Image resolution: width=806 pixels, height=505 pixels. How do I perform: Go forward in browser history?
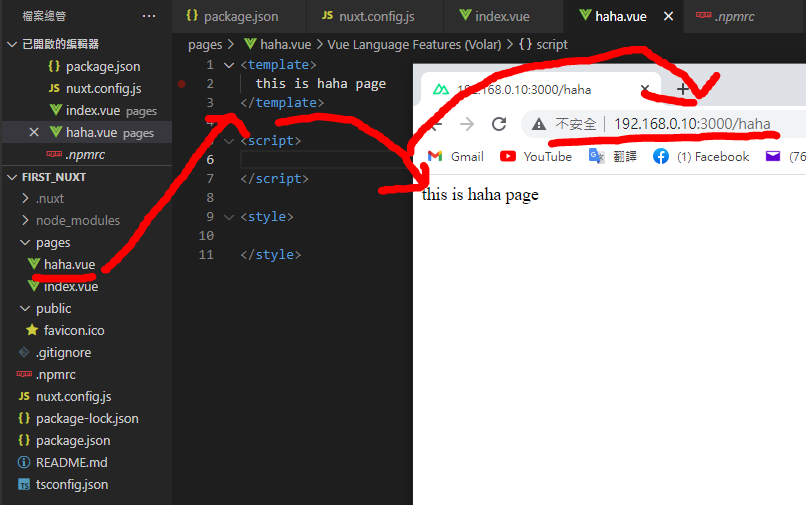(x=467, y=124)
